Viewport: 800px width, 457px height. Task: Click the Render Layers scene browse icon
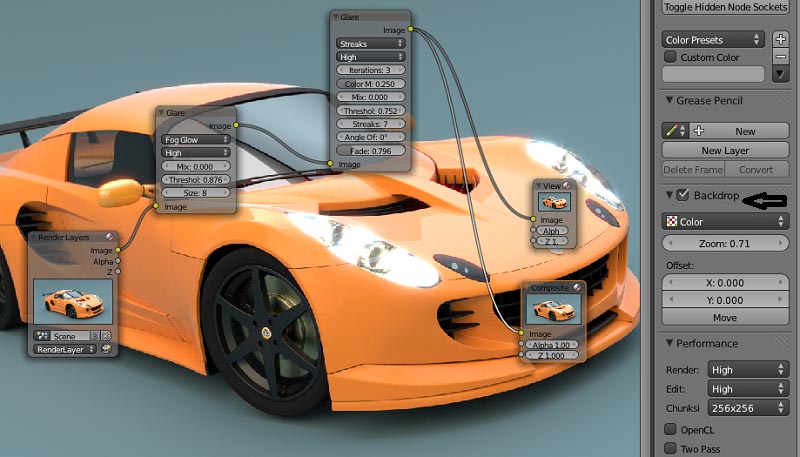[x=42, y=336]
